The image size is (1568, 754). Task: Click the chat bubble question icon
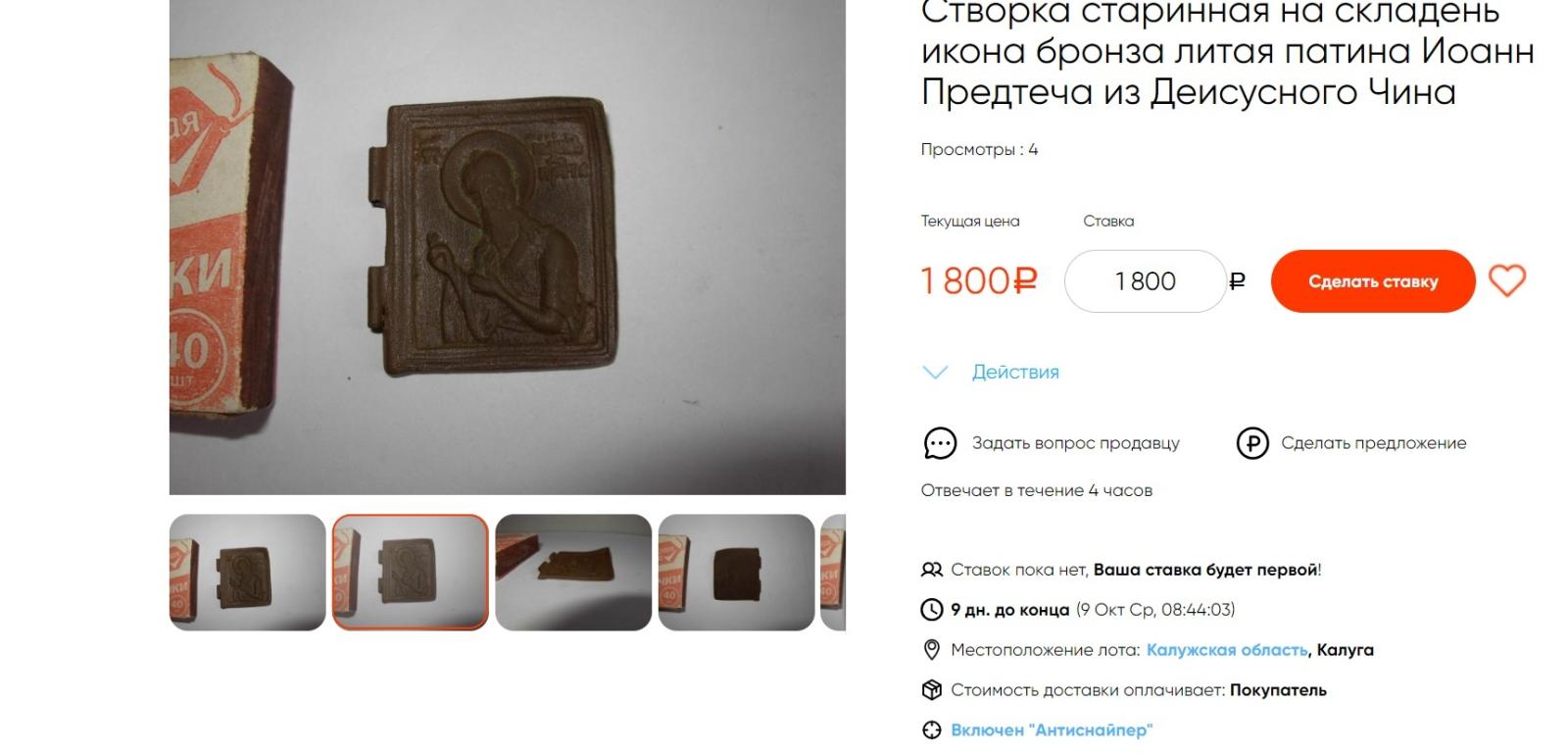940,443
